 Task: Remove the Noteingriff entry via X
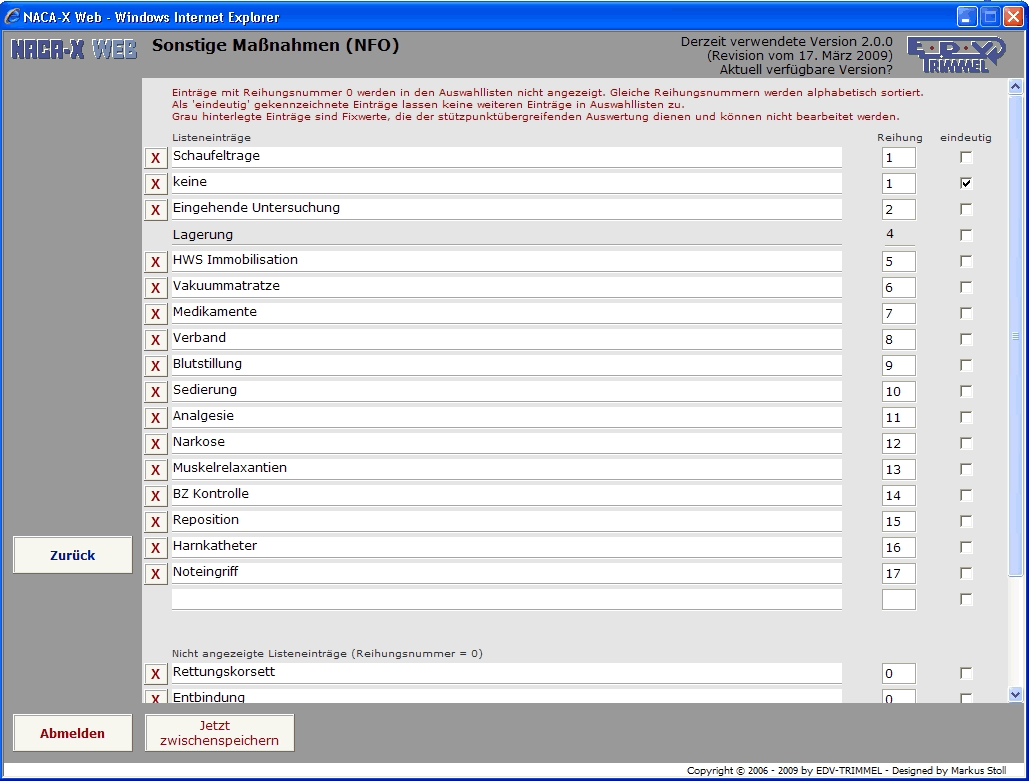pyautogui.click(x=156, y=574)
